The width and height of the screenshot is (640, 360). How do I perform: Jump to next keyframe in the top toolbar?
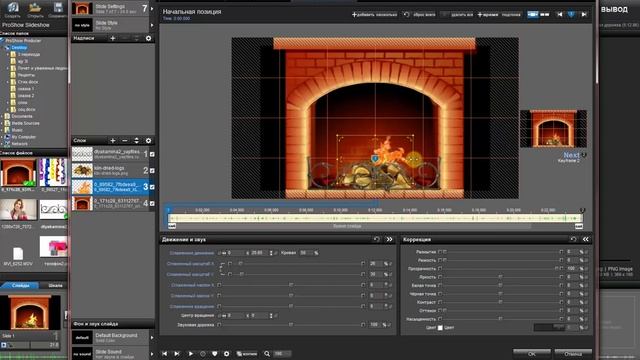coord(584,14)
